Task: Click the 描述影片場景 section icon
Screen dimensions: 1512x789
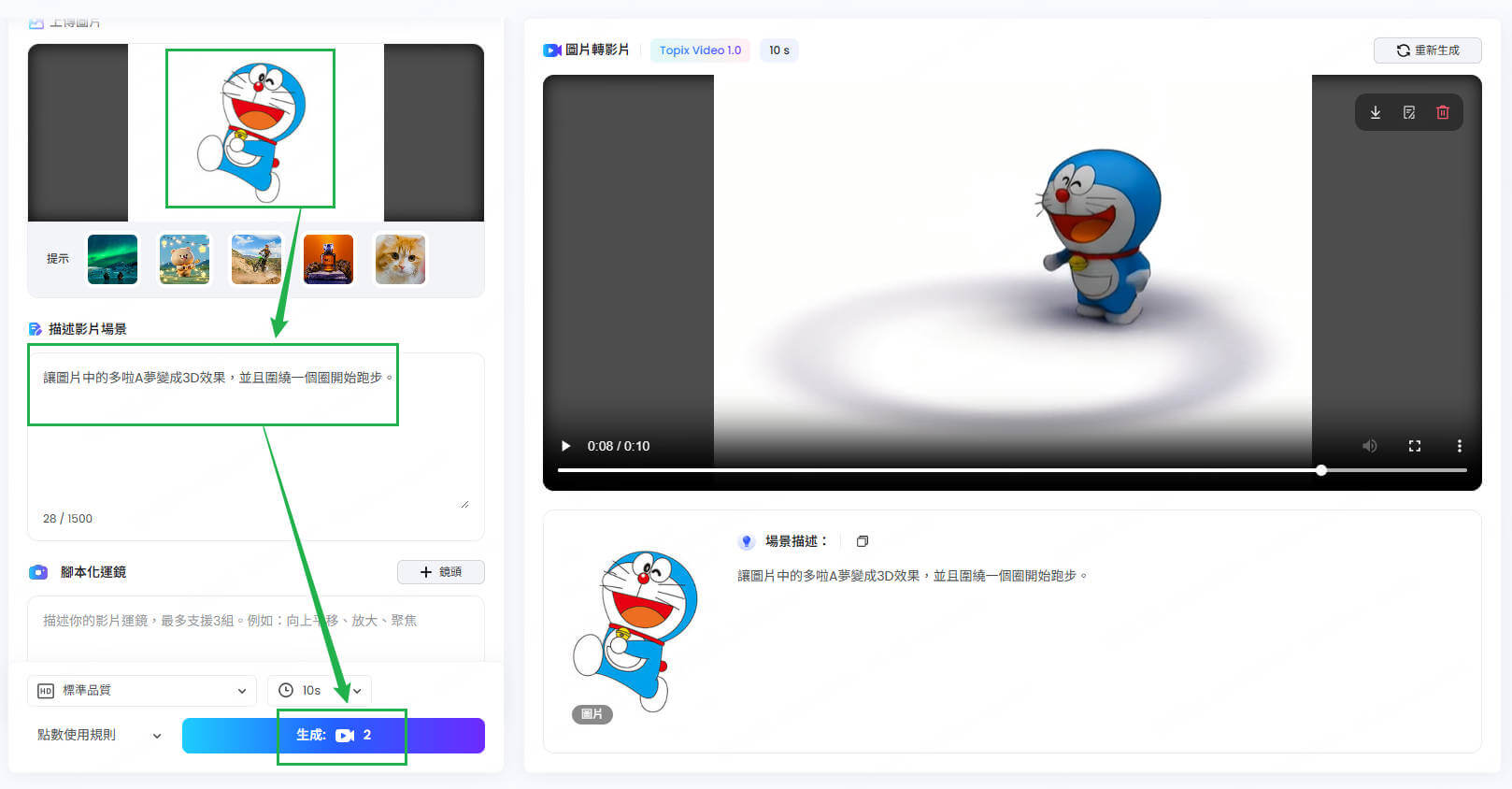Action: (x=36, y=329)
